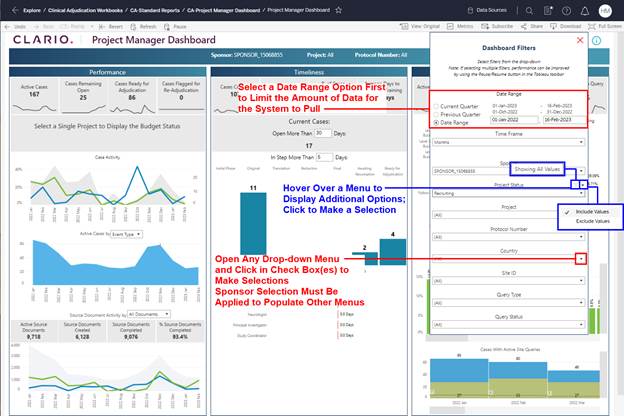Open the All Documents dropdown
Screen dimensions: 624x416
pos(149,314)
